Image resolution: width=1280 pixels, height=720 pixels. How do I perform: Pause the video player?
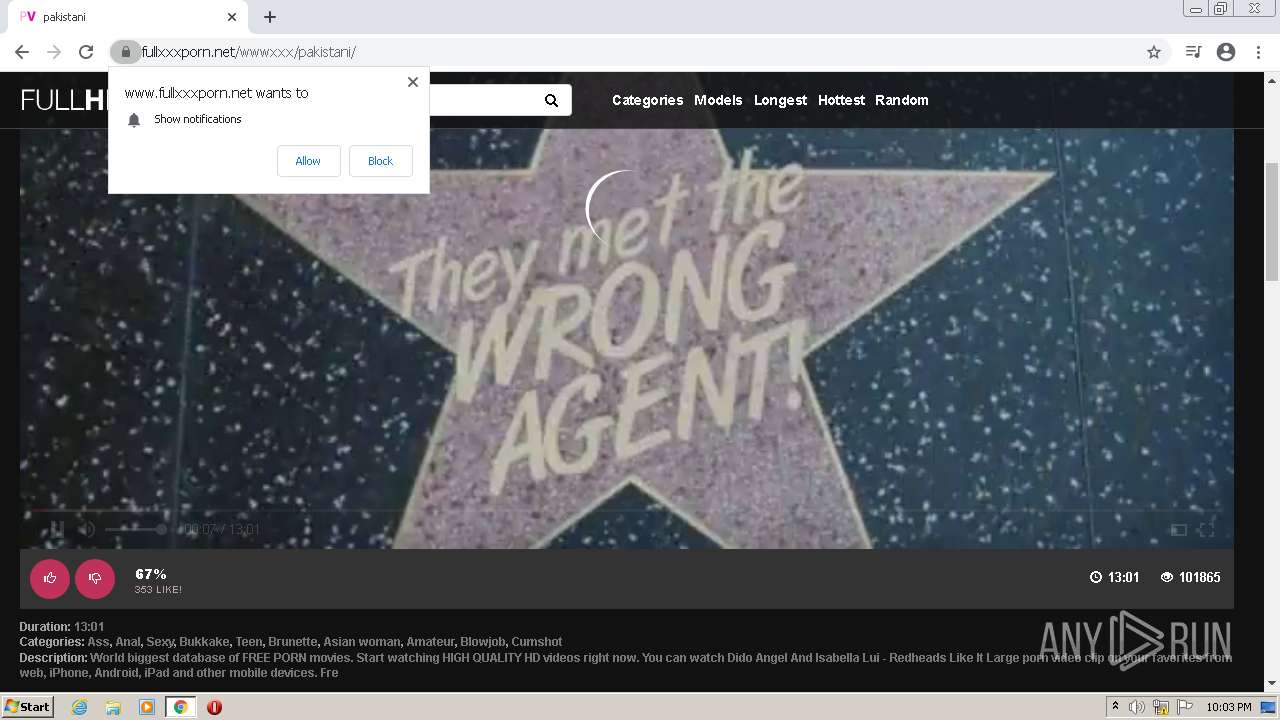[x=57, y=529]
